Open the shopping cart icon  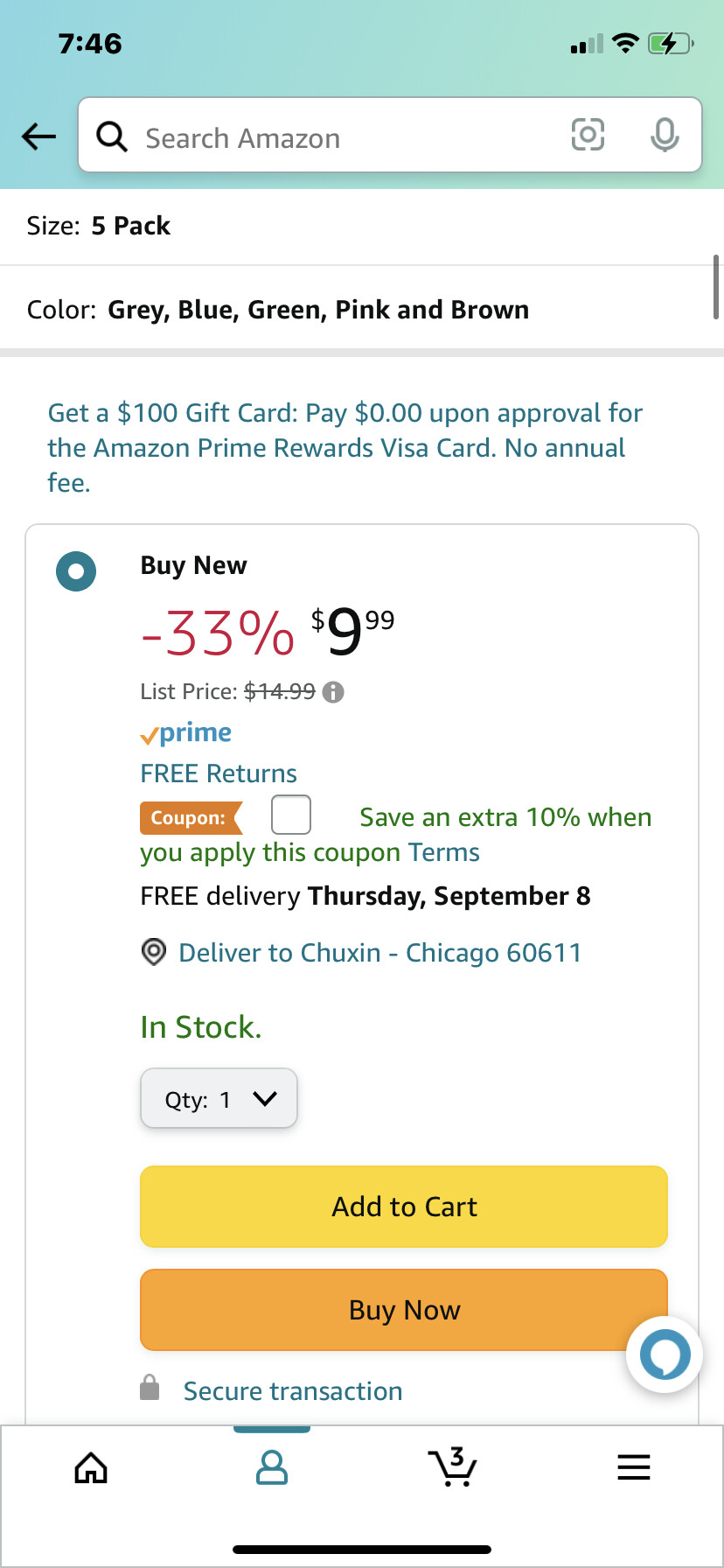[452, 1467]
